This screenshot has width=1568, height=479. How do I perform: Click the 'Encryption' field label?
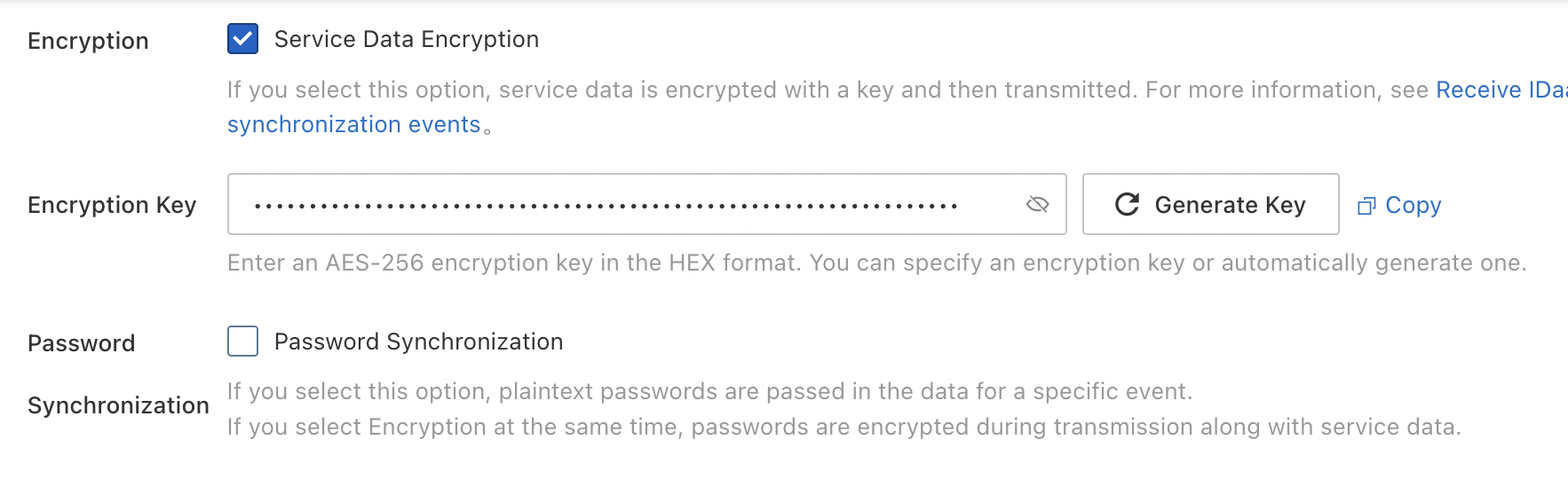point(88,41)
